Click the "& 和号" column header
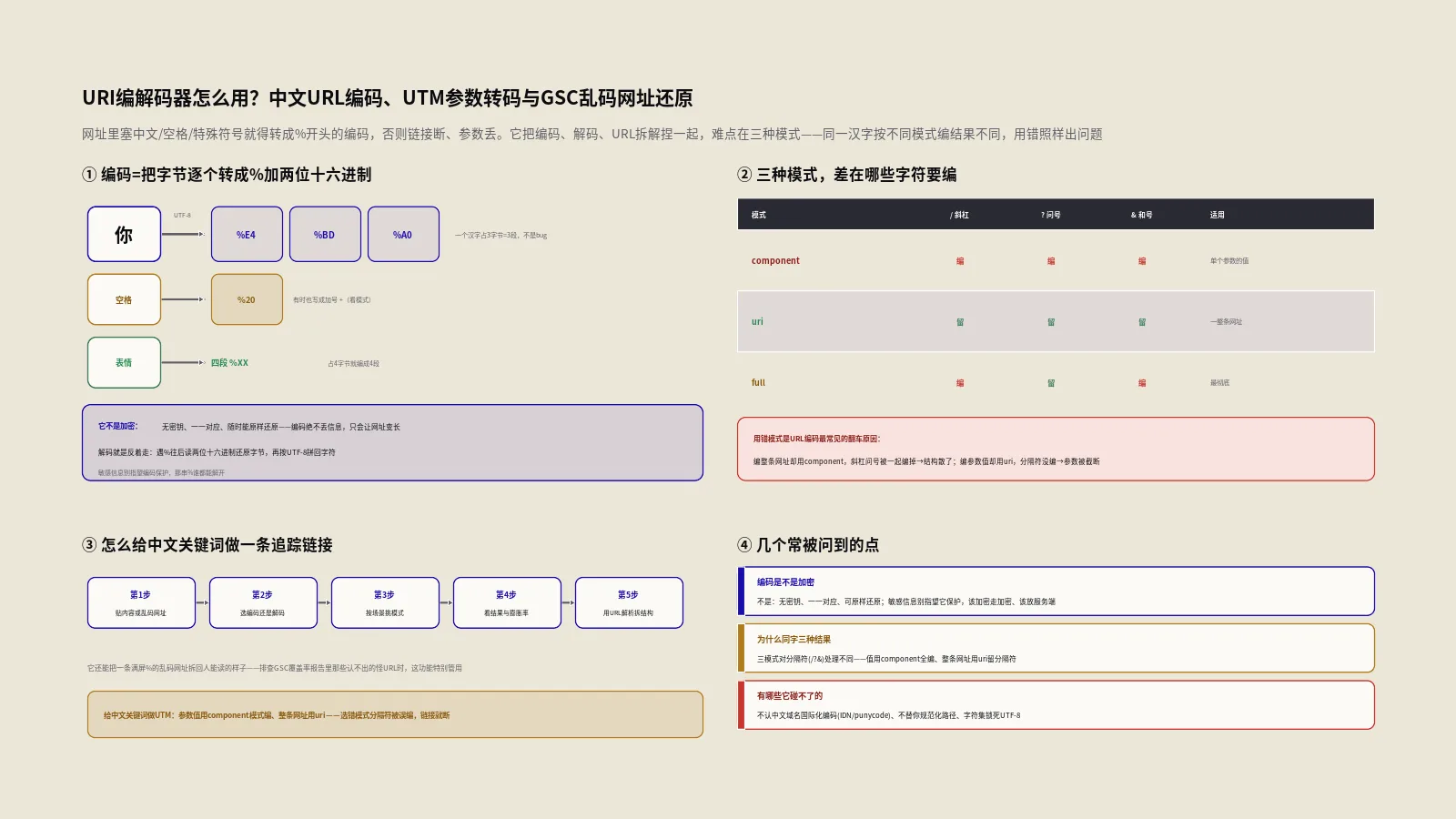 [x=1142, y=215]
